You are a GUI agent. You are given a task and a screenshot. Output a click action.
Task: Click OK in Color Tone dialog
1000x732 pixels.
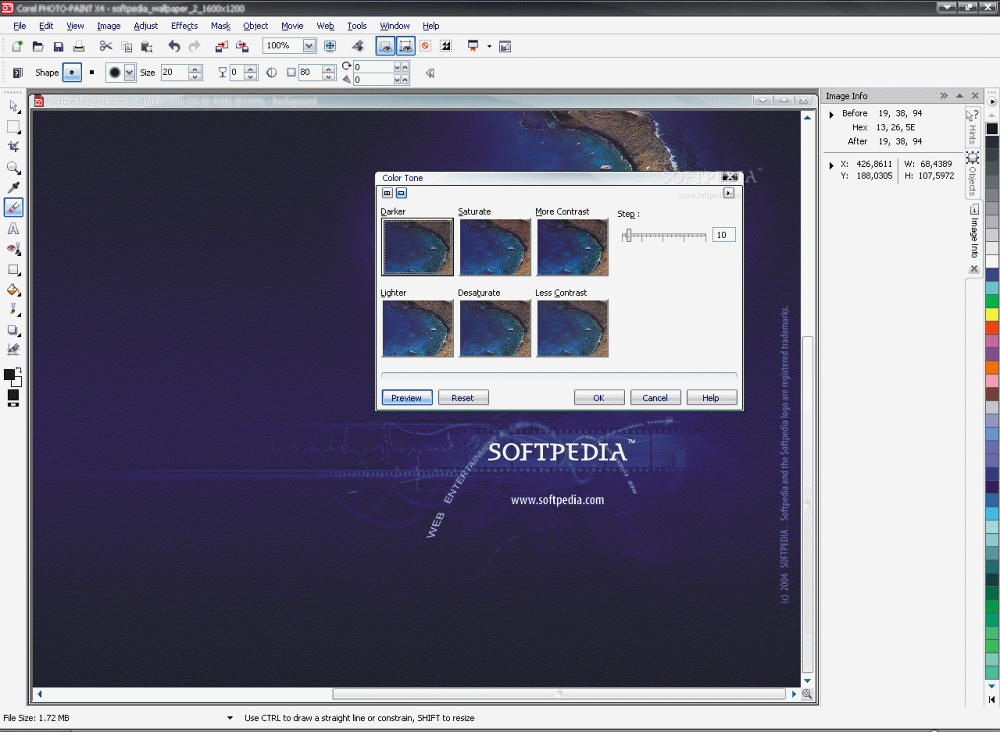[x=599, y=397]
